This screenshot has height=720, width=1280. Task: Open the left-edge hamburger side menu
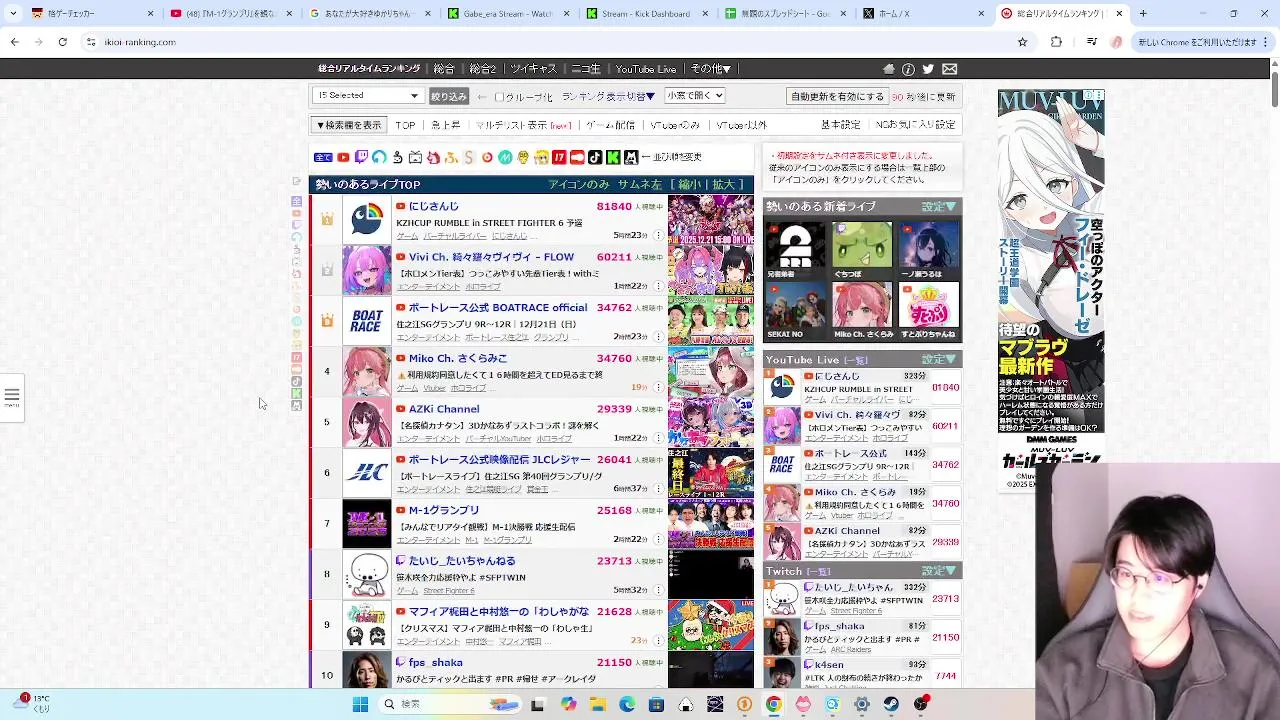click(12, 396)
